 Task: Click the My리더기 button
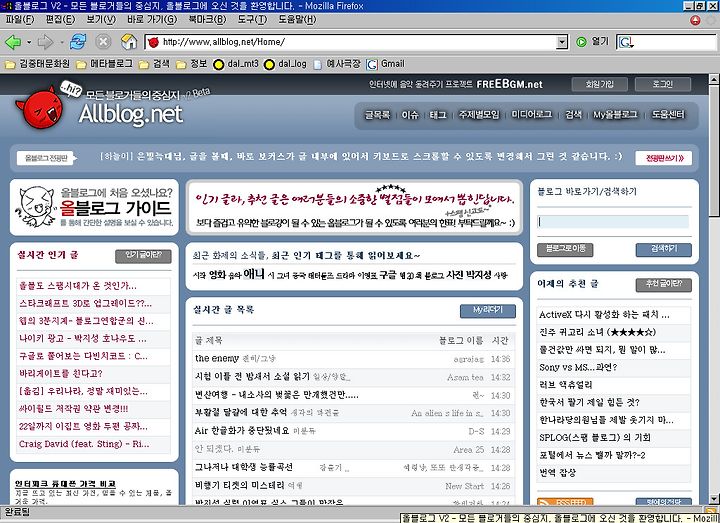pos(488,310)
